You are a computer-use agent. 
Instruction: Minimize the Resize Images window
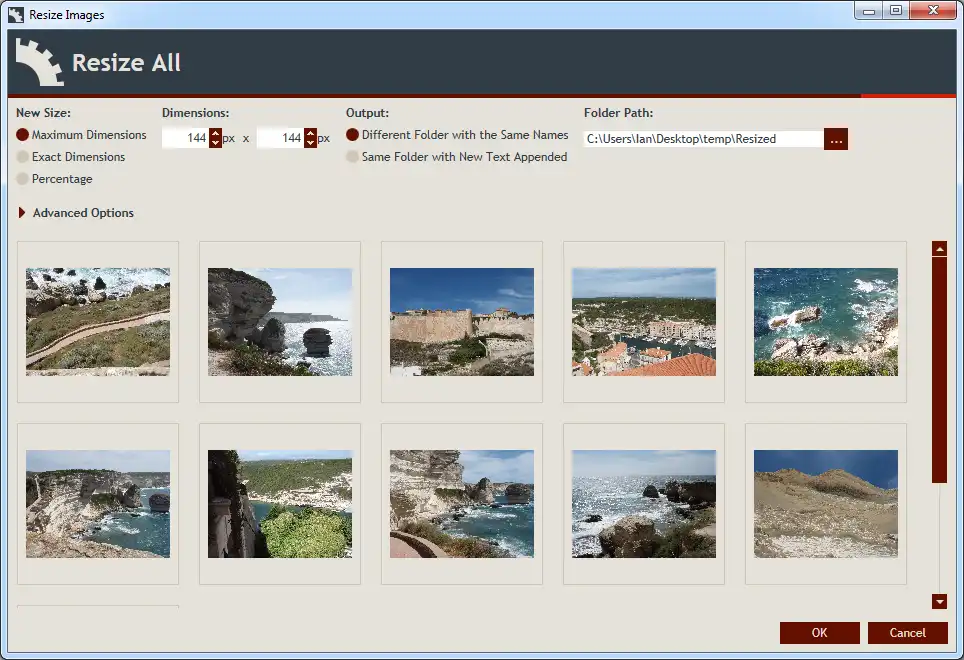coord(869,10)
